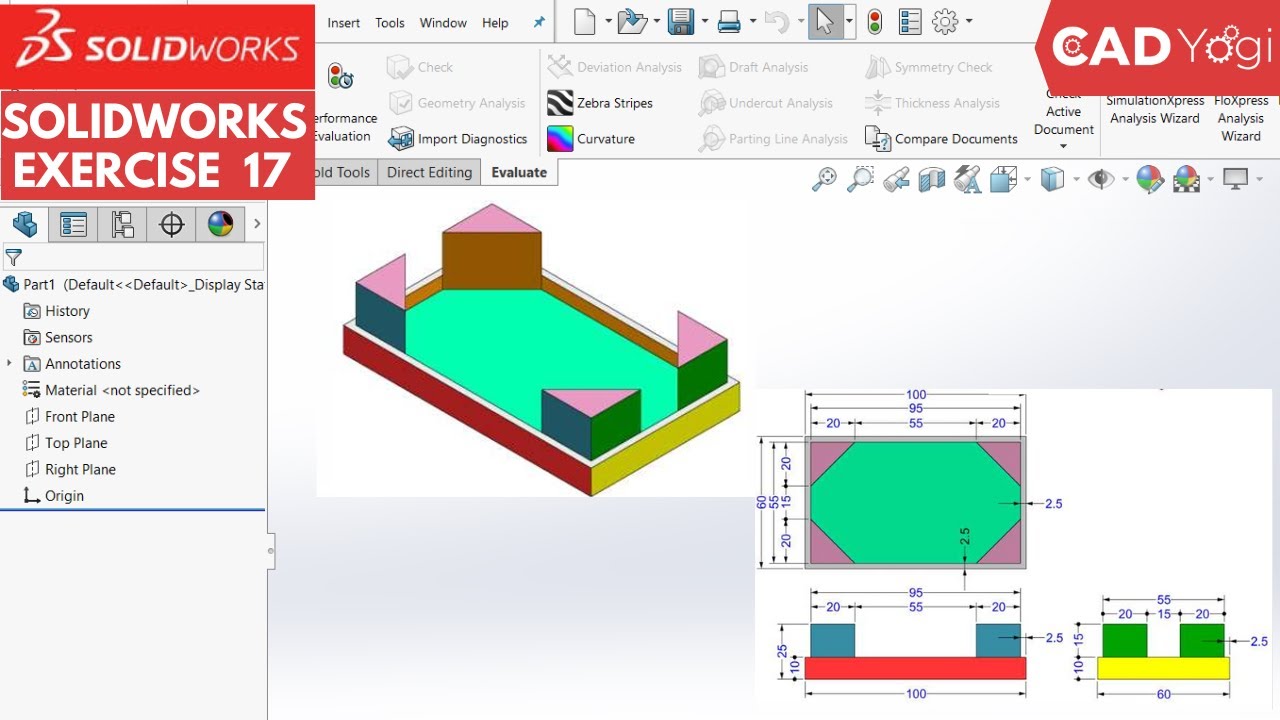Click the Print icon
Image resolution: width=1280 pixels, height=720 pixels.
pyautogui.click(x=729, y=21)
